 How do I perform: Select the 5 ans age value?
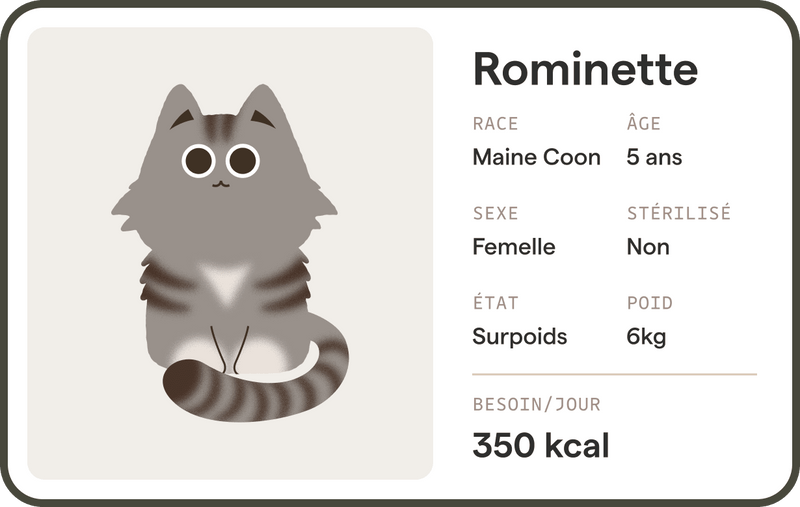[x=654, y=157]
